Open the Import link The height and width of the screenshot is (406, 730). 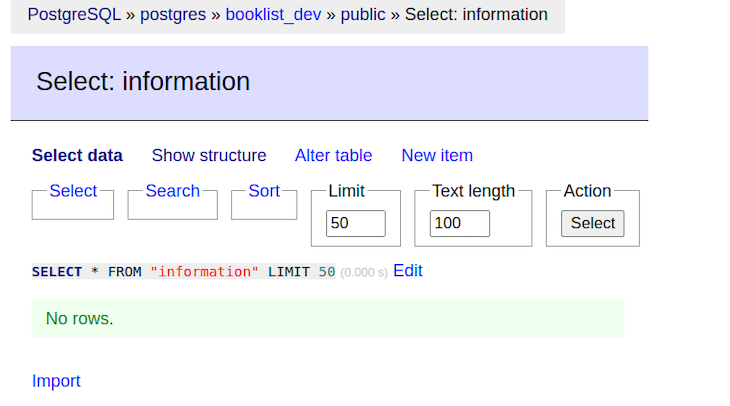[56, 381]
